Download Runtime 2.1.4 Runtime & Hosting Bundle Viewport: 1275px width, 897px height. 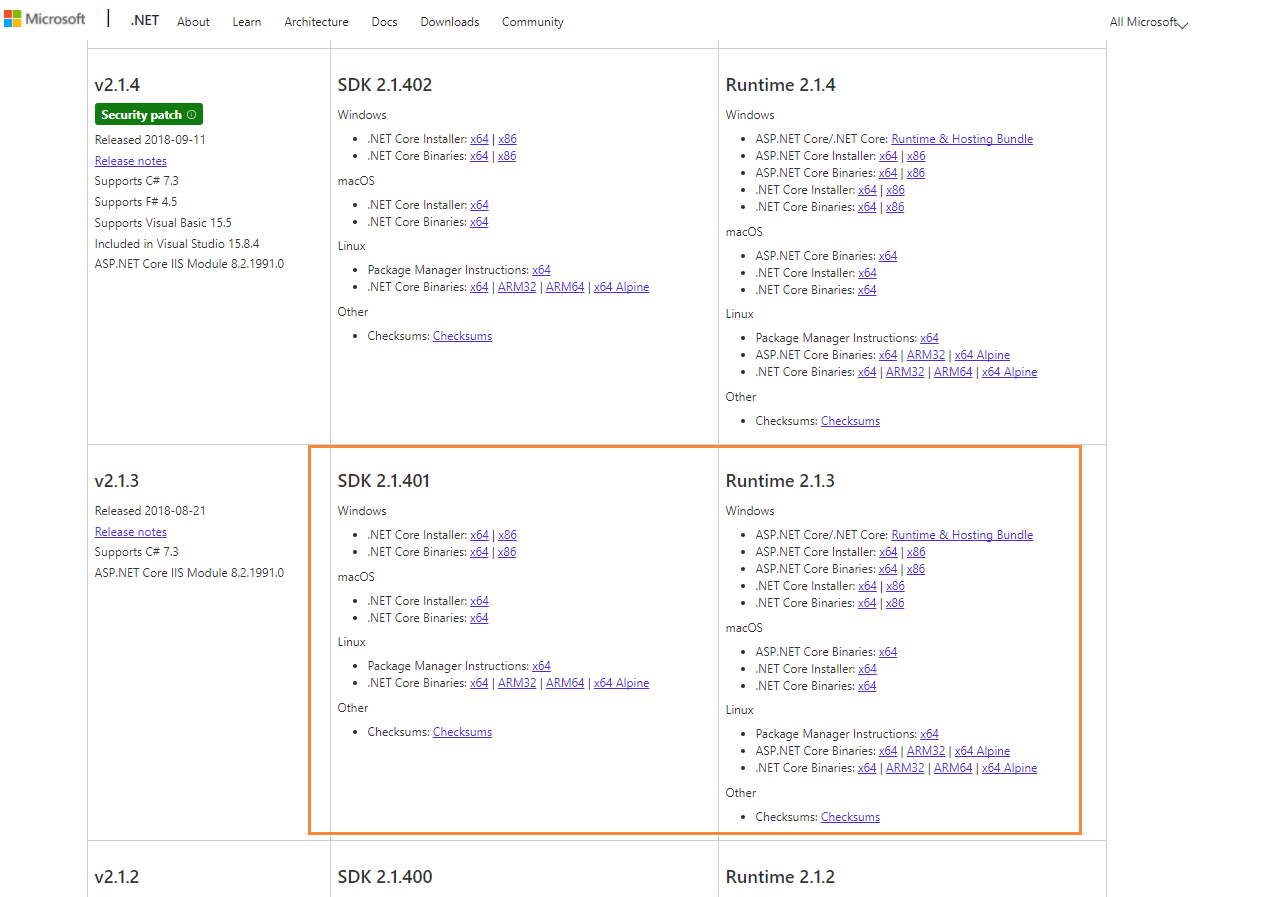[x=962, y=139]
